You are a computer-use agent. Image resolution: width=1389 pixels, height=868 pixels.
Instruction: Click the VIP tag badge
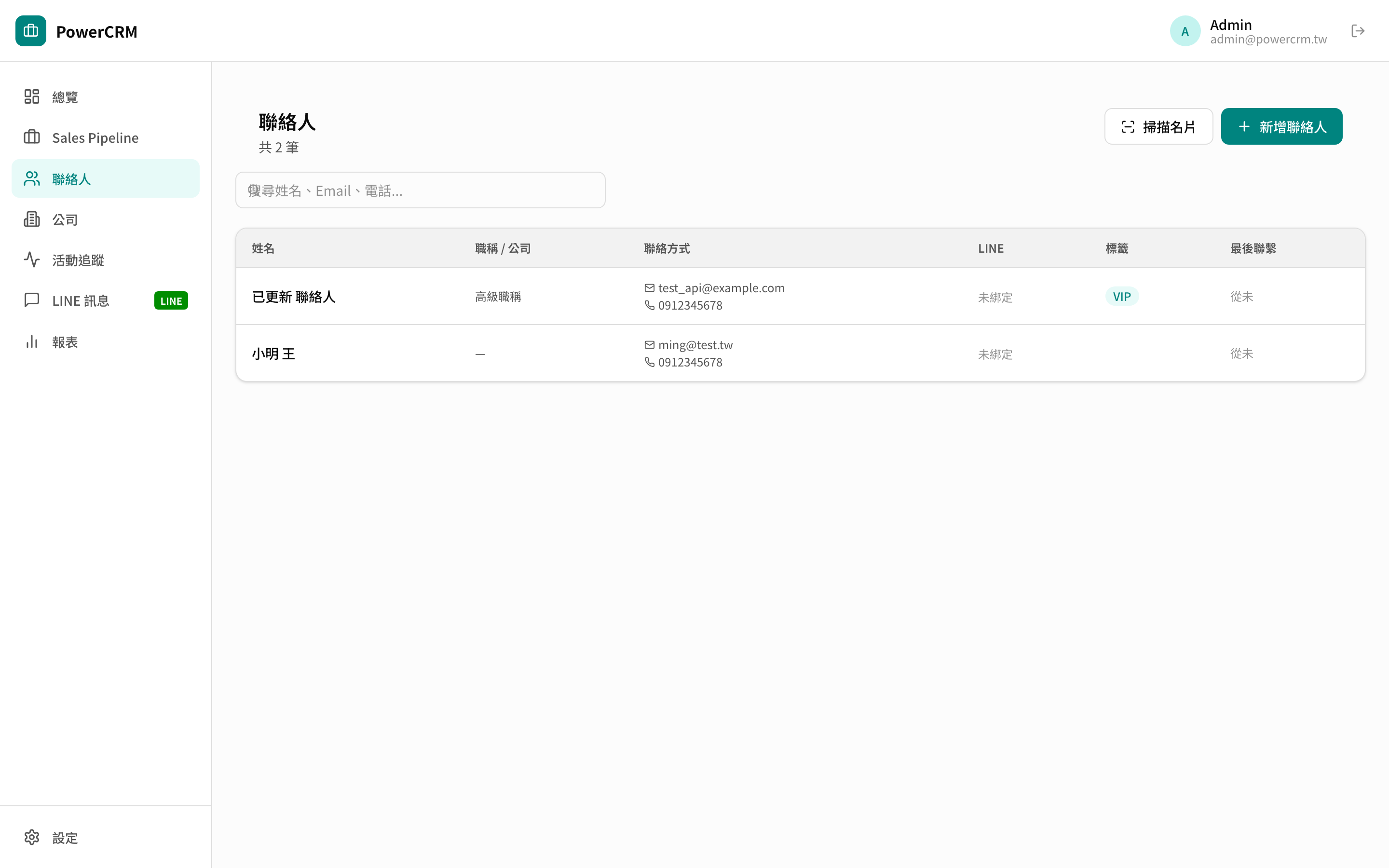[x=1121, y=297]
